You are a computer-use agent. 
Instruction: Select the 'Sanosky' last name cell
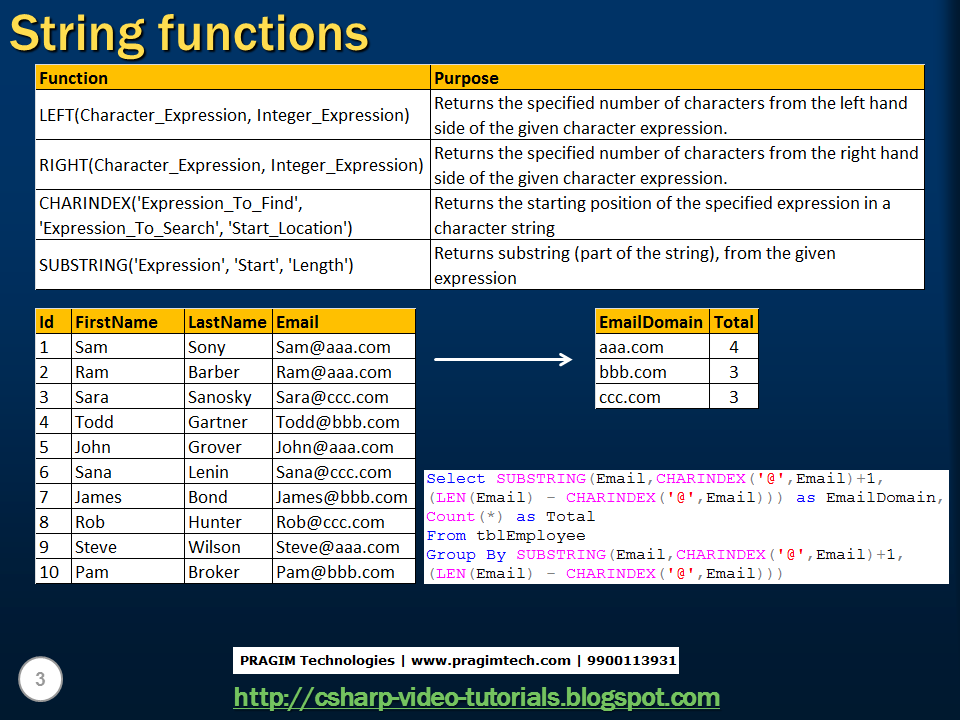[228, 397]
